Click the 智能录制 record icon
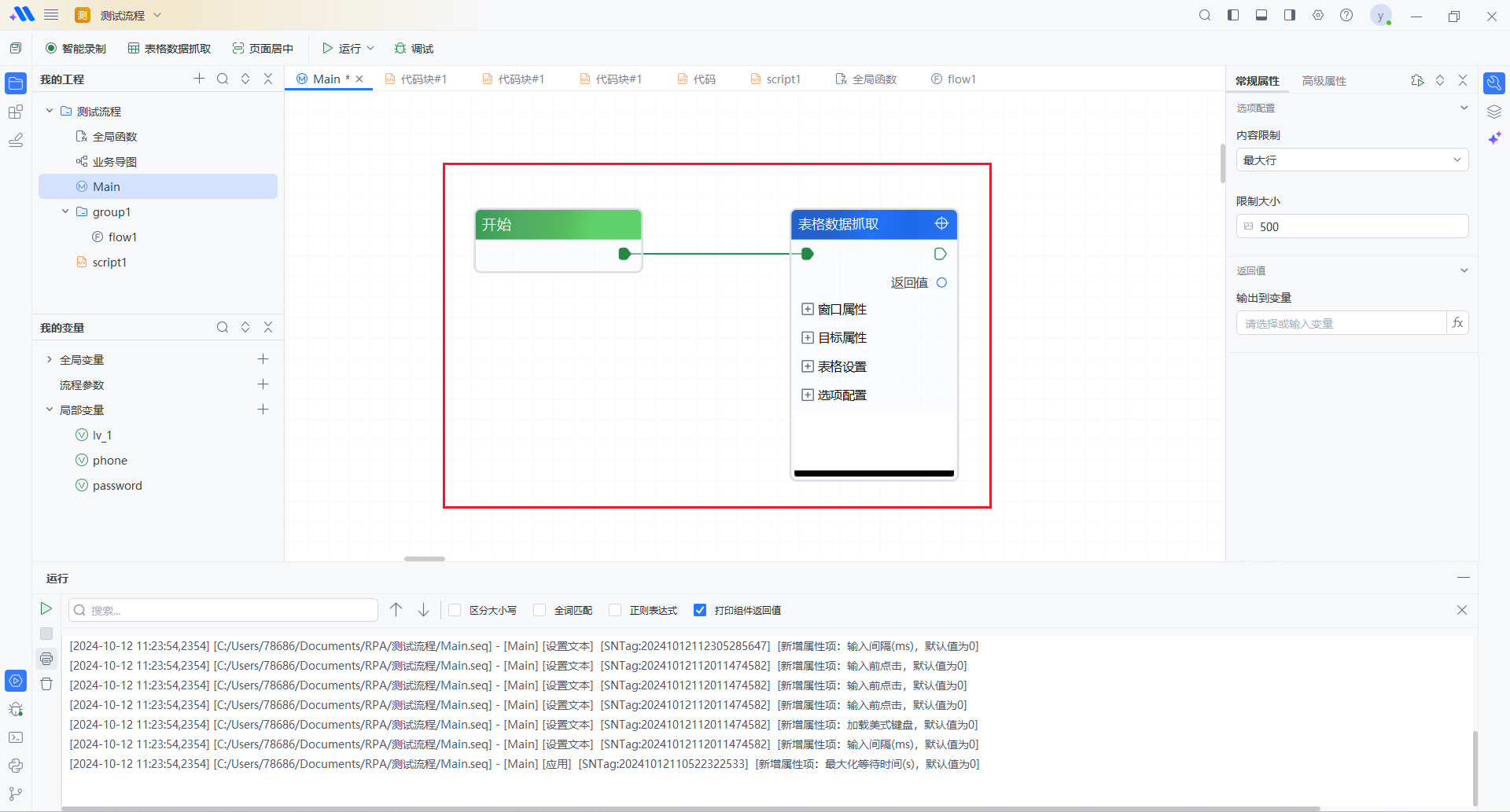 (x=51, y=49)
